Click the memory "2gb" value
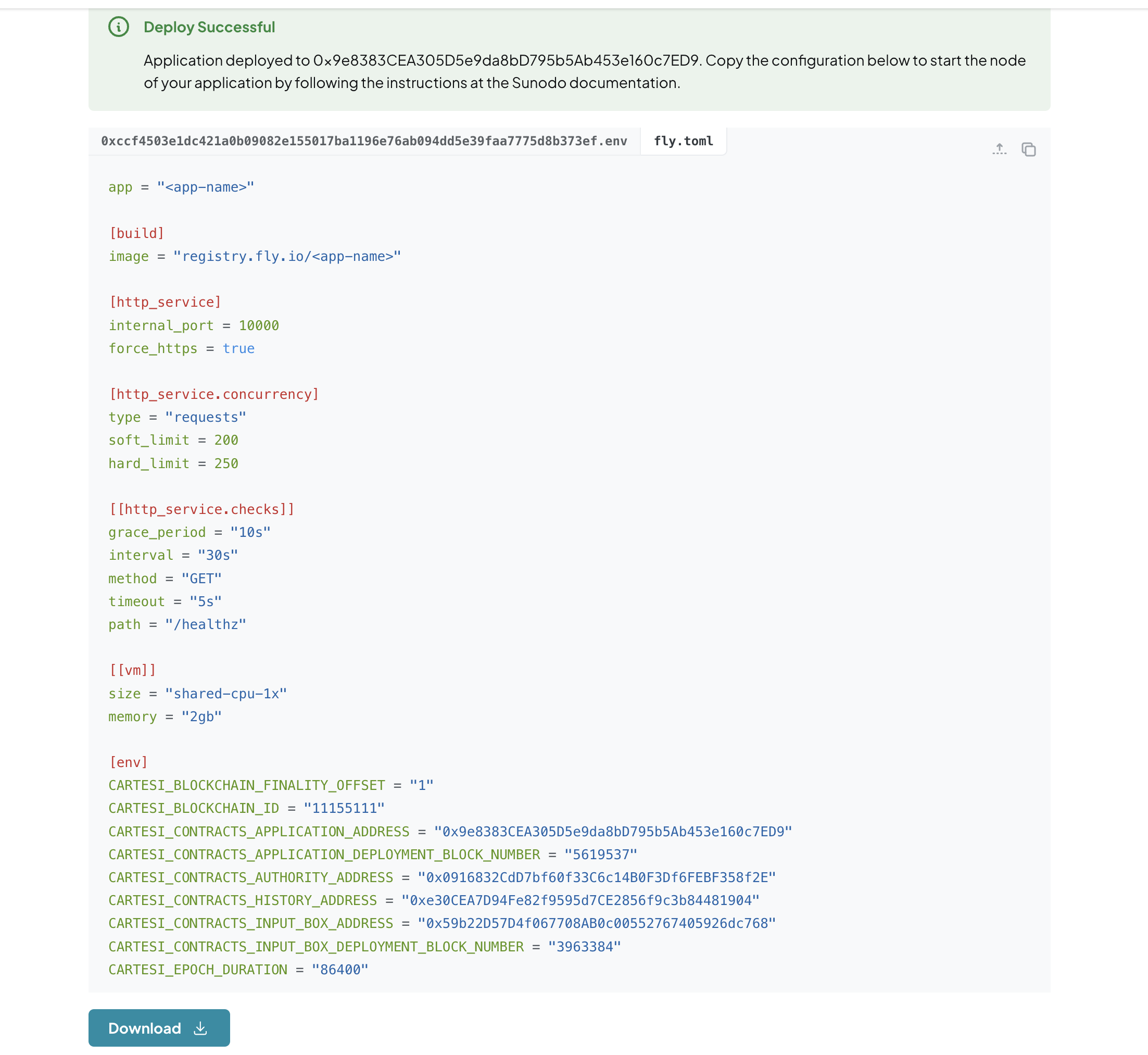Screen dimensions: 1148x1055 [201, 717]
